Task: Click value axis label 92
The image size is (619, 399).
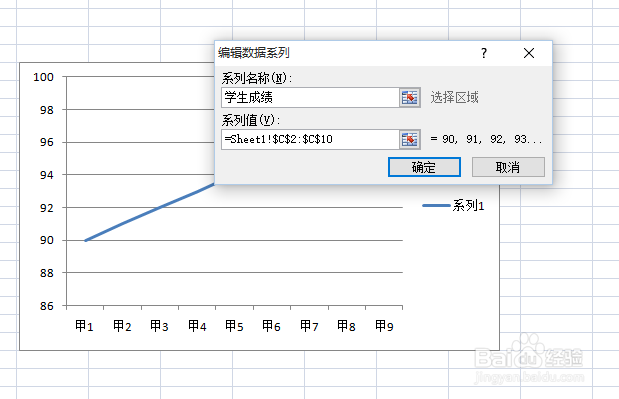Action: coord(47,208)
